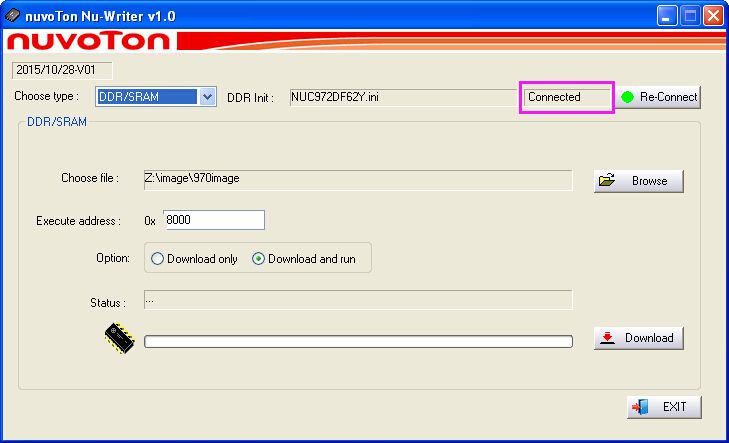Click the exit door icon

tap(640, 407)
